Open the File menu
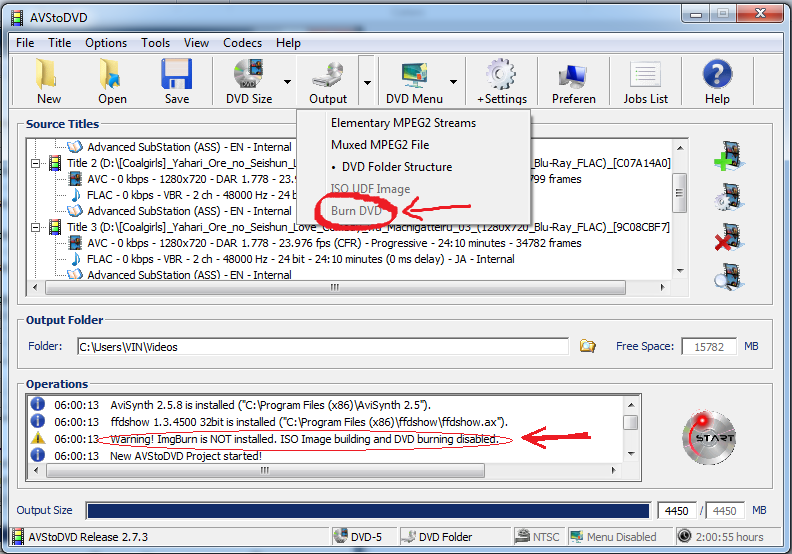 pos(25,43)
